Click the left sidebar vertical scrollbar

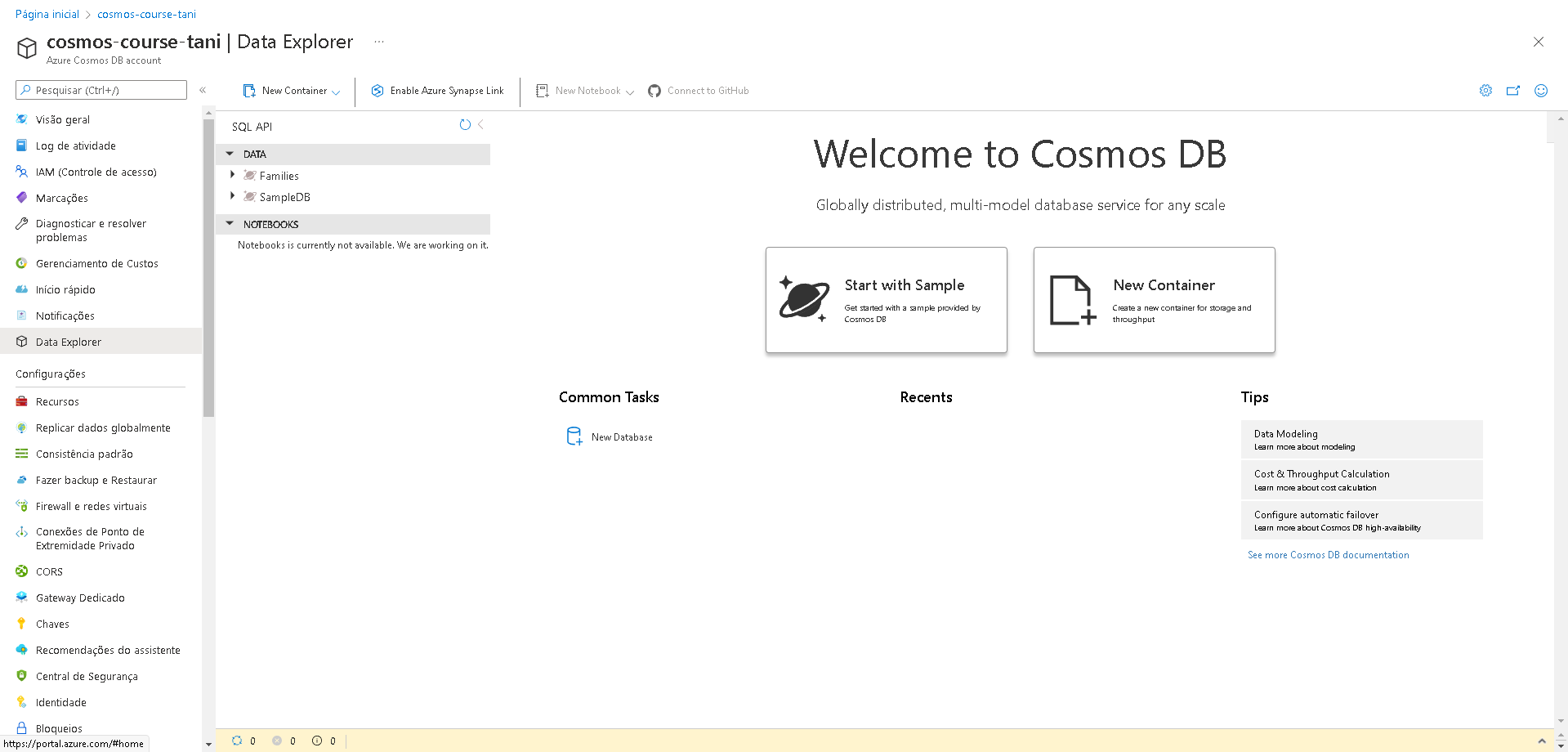tap(209, 268)
